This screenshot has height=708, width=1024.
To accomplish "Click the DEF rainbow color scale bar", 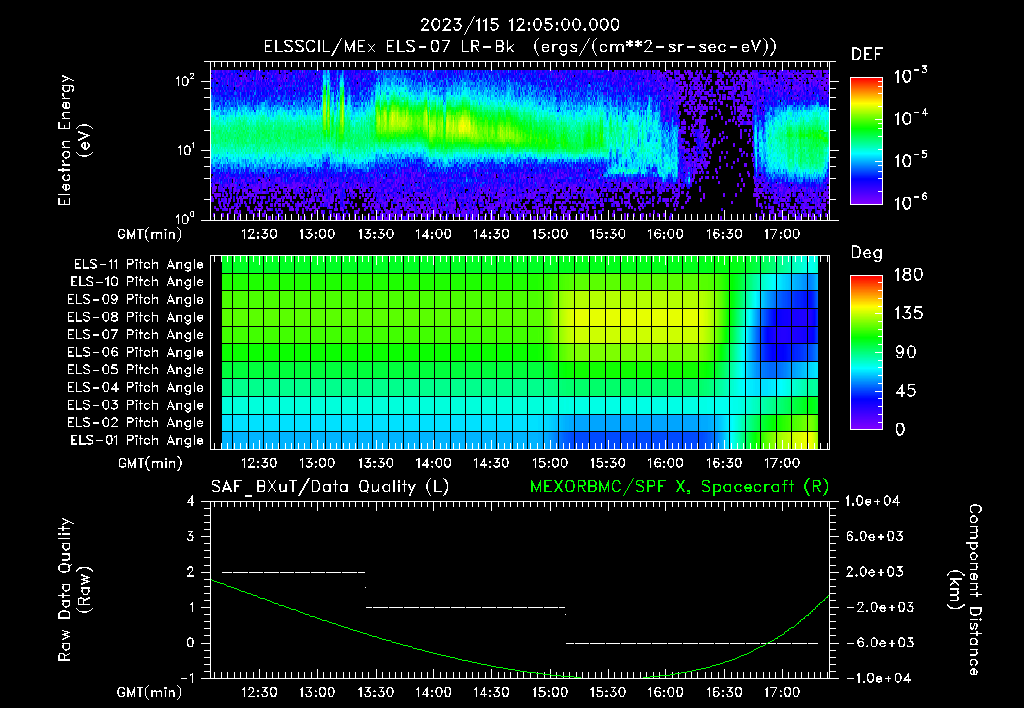I will [866, 141].
